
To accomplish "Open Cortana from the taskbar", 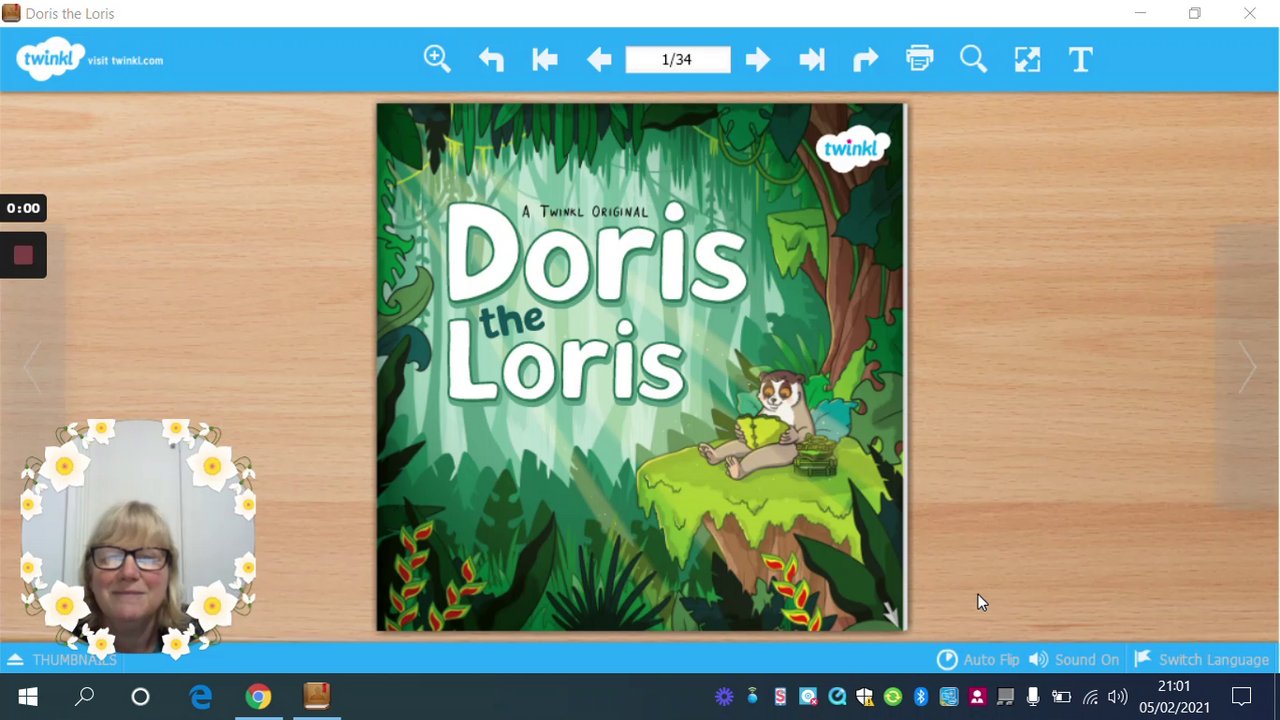I will [140, 696].
